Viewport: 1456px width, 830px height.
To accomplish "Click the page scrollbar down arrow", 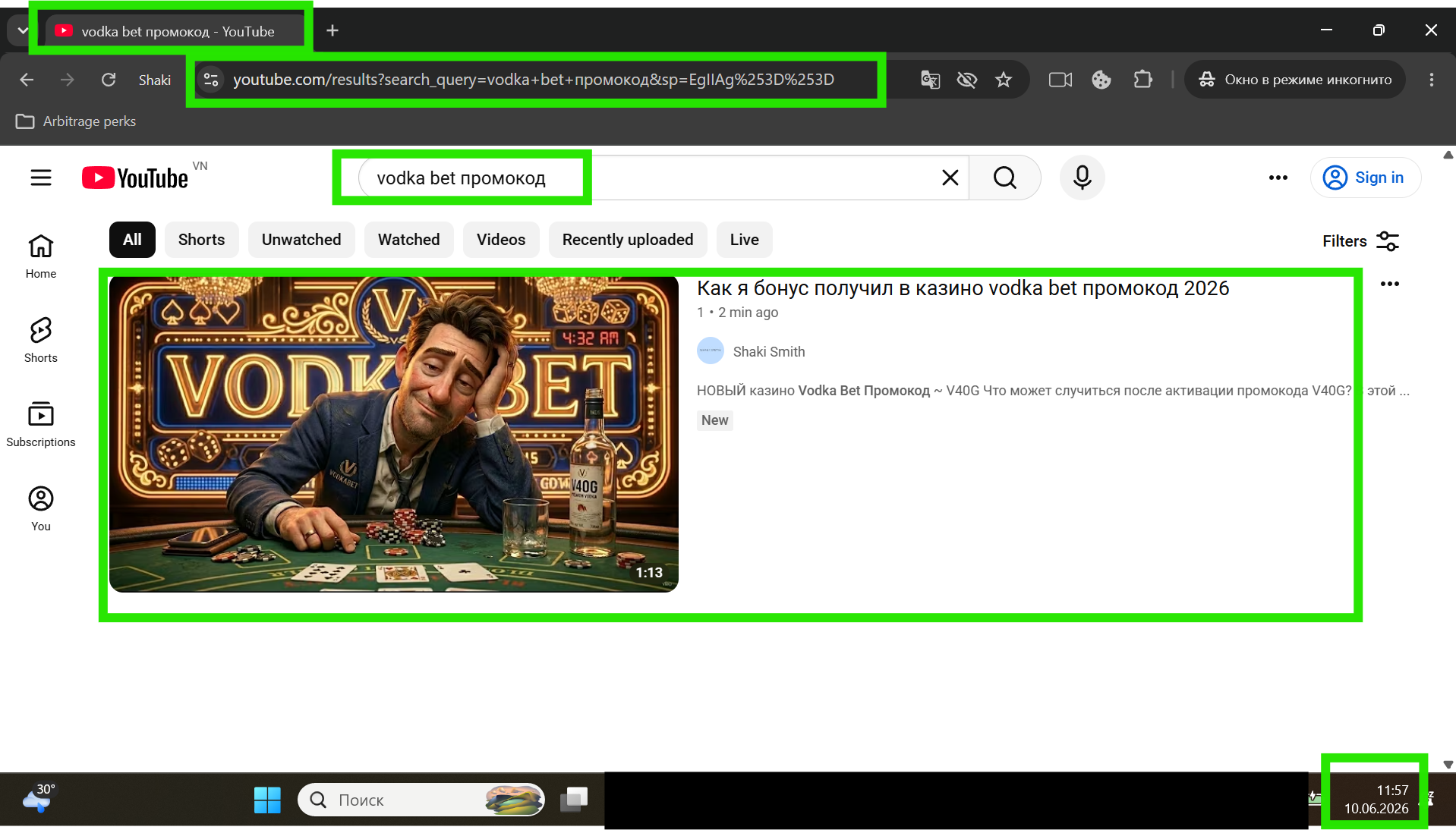I will [x=1448, y=765].
